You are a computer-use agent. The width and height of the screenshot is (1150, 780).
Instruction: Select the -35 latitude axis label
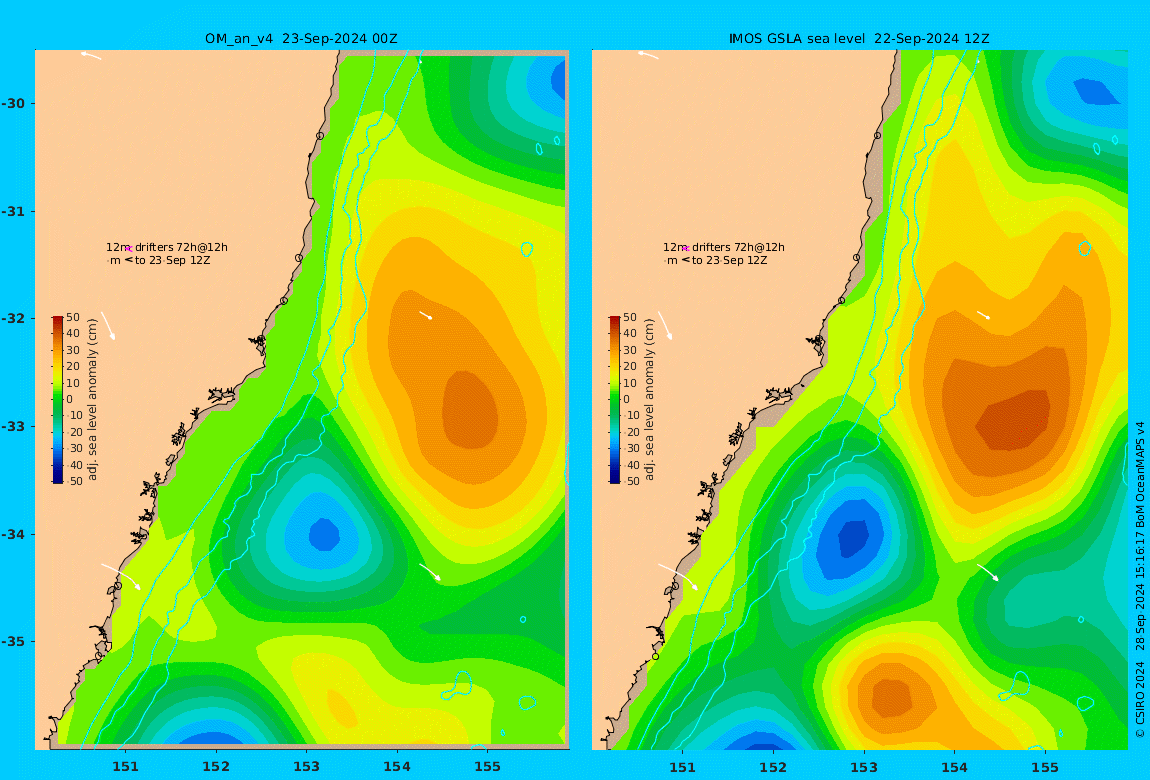(x=12, y=642)
